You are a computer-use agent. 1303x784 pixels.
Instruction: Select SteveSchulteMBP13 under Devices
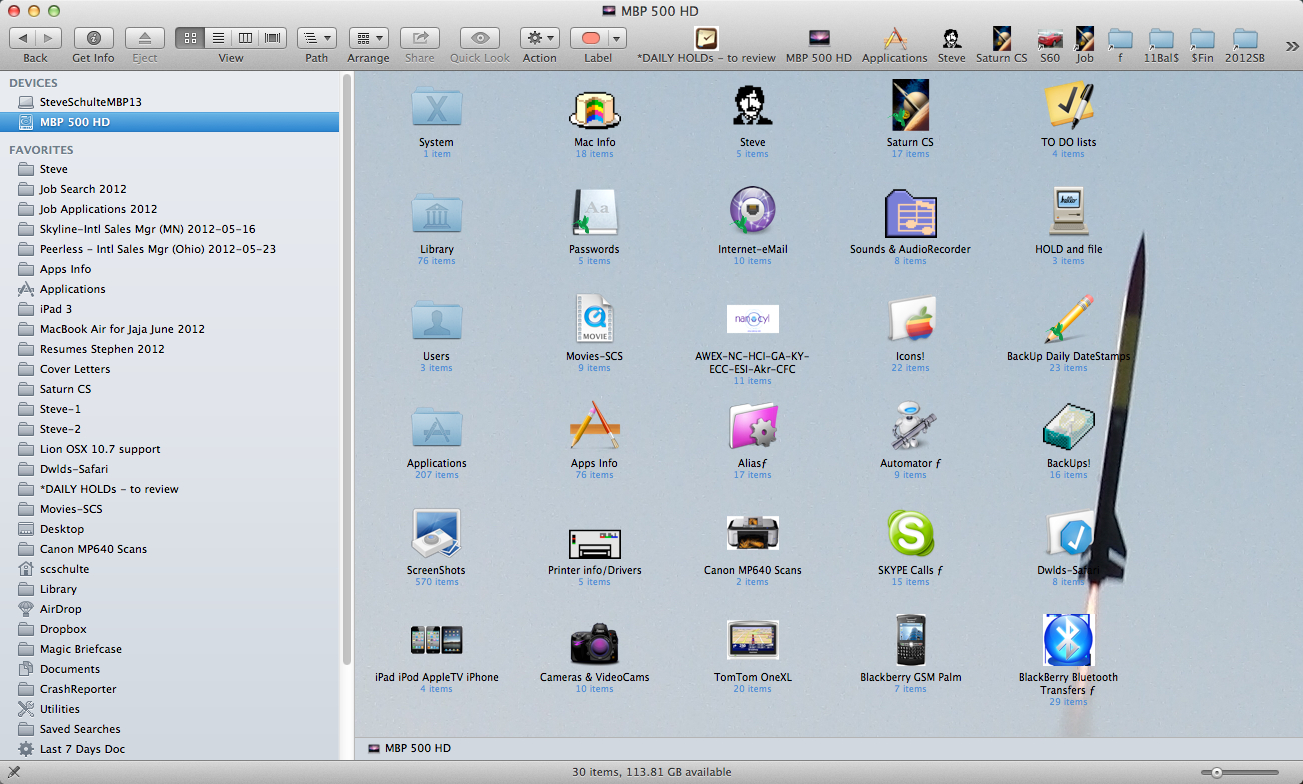(89, 102)
